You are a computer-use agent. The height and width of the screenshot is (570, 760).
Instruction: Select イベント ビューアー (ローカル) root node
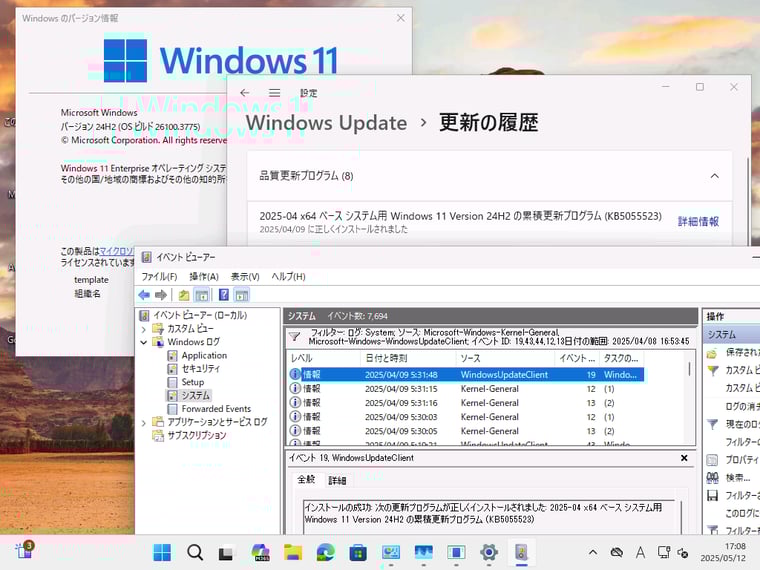tap(200, 315)
